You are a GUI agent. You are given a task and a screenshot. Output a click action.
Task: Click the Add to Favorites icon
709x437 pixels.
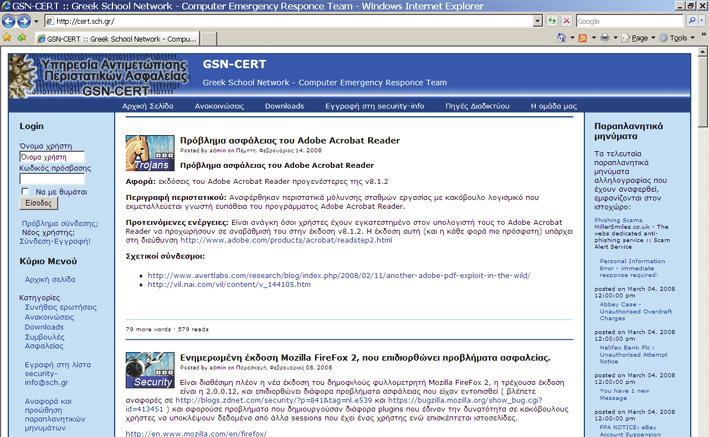coord(21,38)
